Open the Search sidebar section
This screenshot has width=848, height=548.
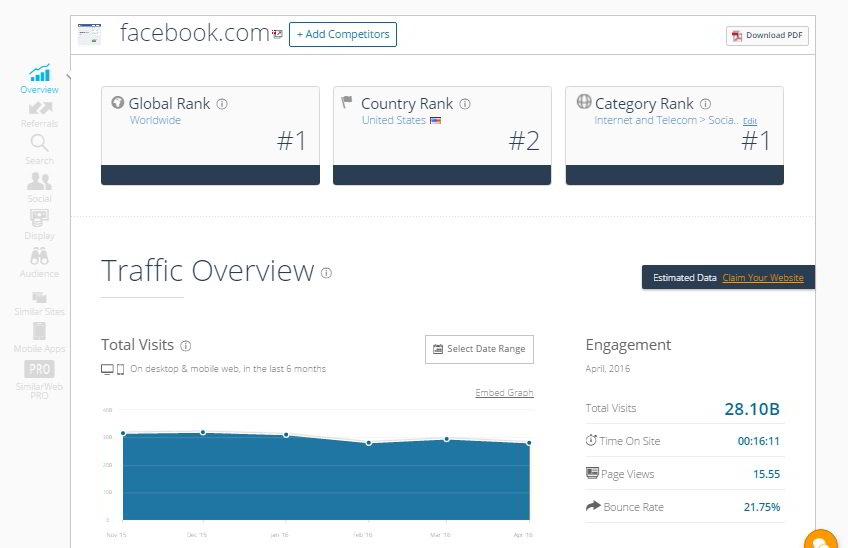point(39,149)
